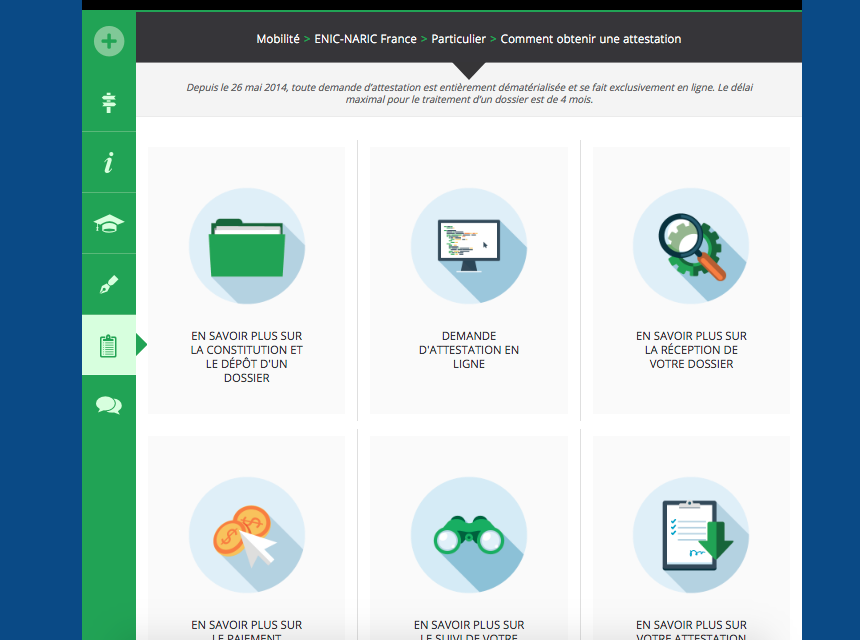Select the fountain pen sidebar icon
Viewport: 860px width, 640px height.
point(109,284)
